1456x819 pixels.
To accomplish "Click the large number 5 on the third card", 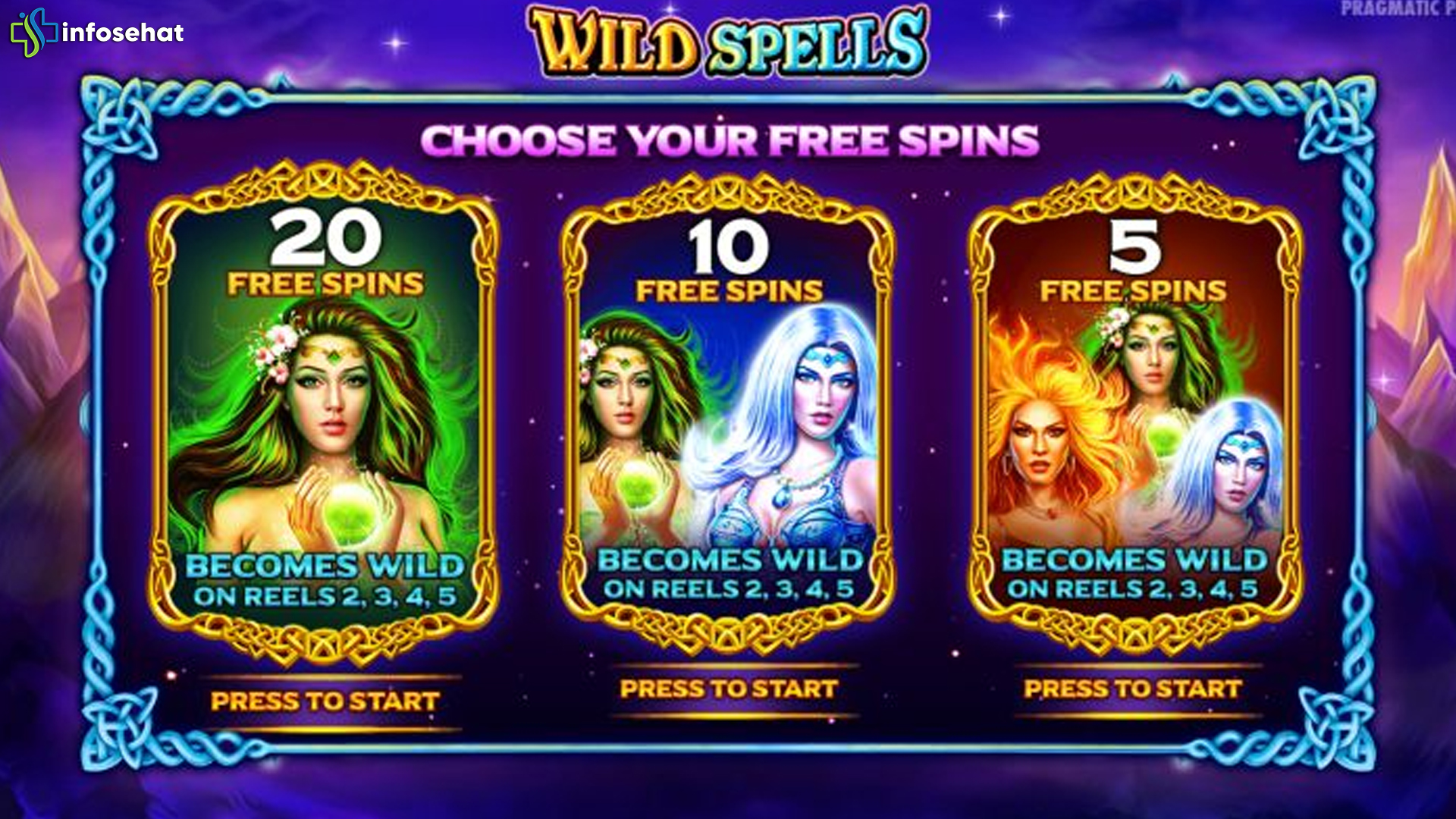I will [1134, 247].
